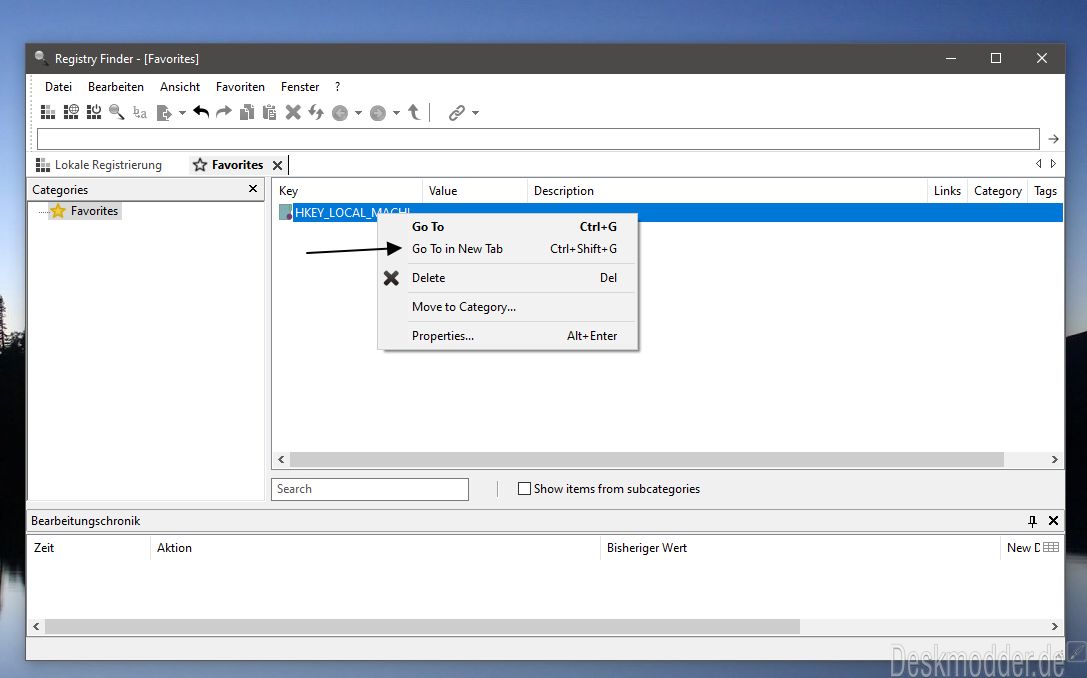Viewport: 1087px width, 678px height.
Task: Click the favorites Search field
Action: click(369, 489)
